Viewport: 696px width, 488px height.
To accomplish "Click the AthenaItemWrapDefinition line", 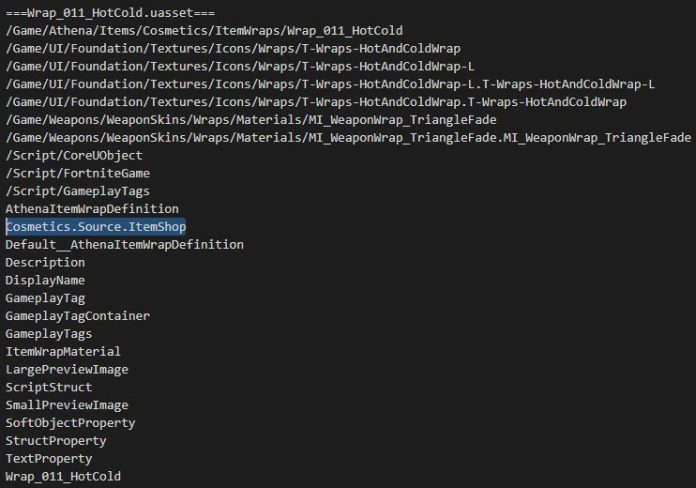I will [x=92, y=209].
